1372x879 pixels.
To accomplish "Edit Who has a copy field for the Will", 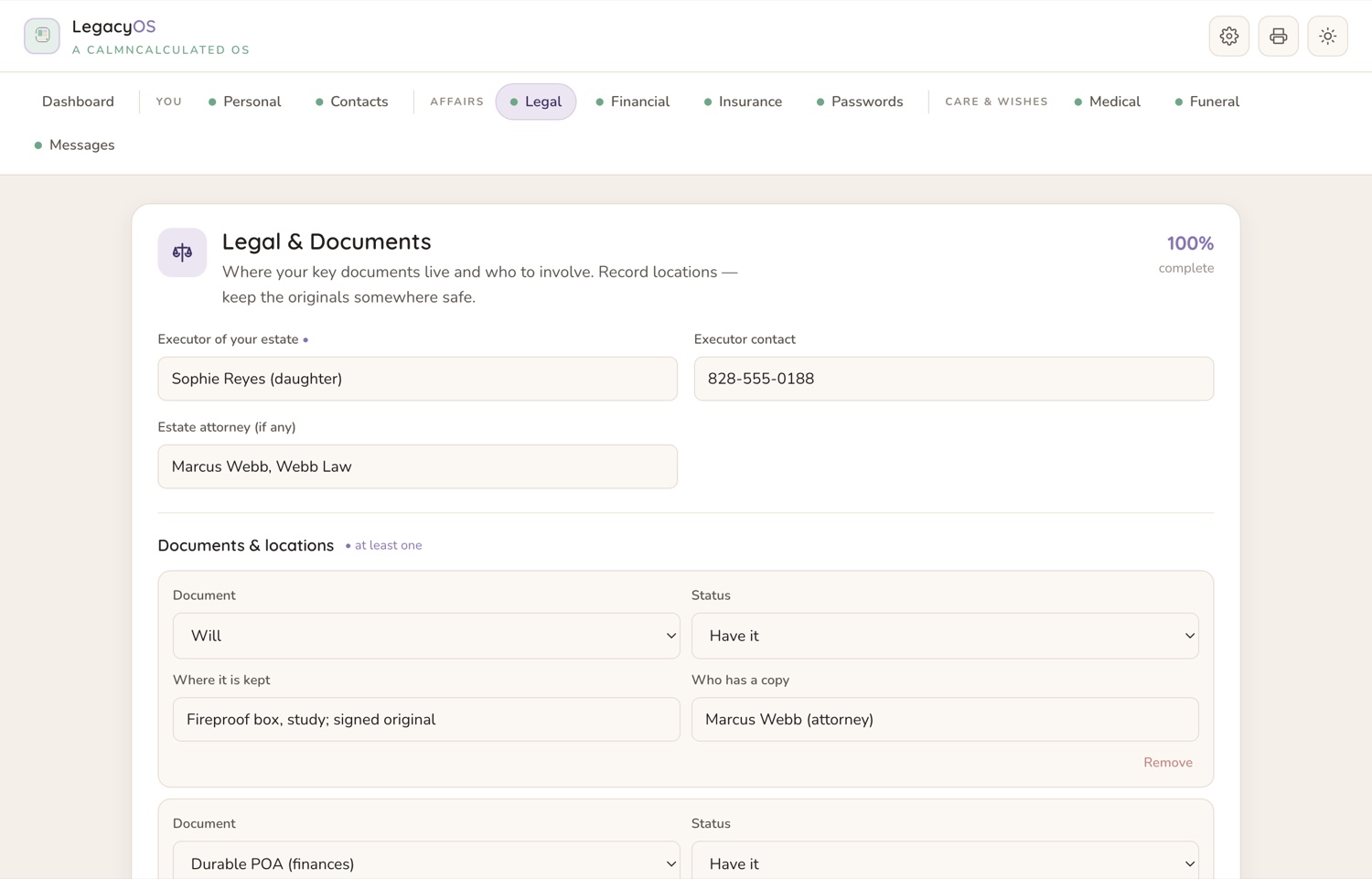I will (x=945, y=720).
